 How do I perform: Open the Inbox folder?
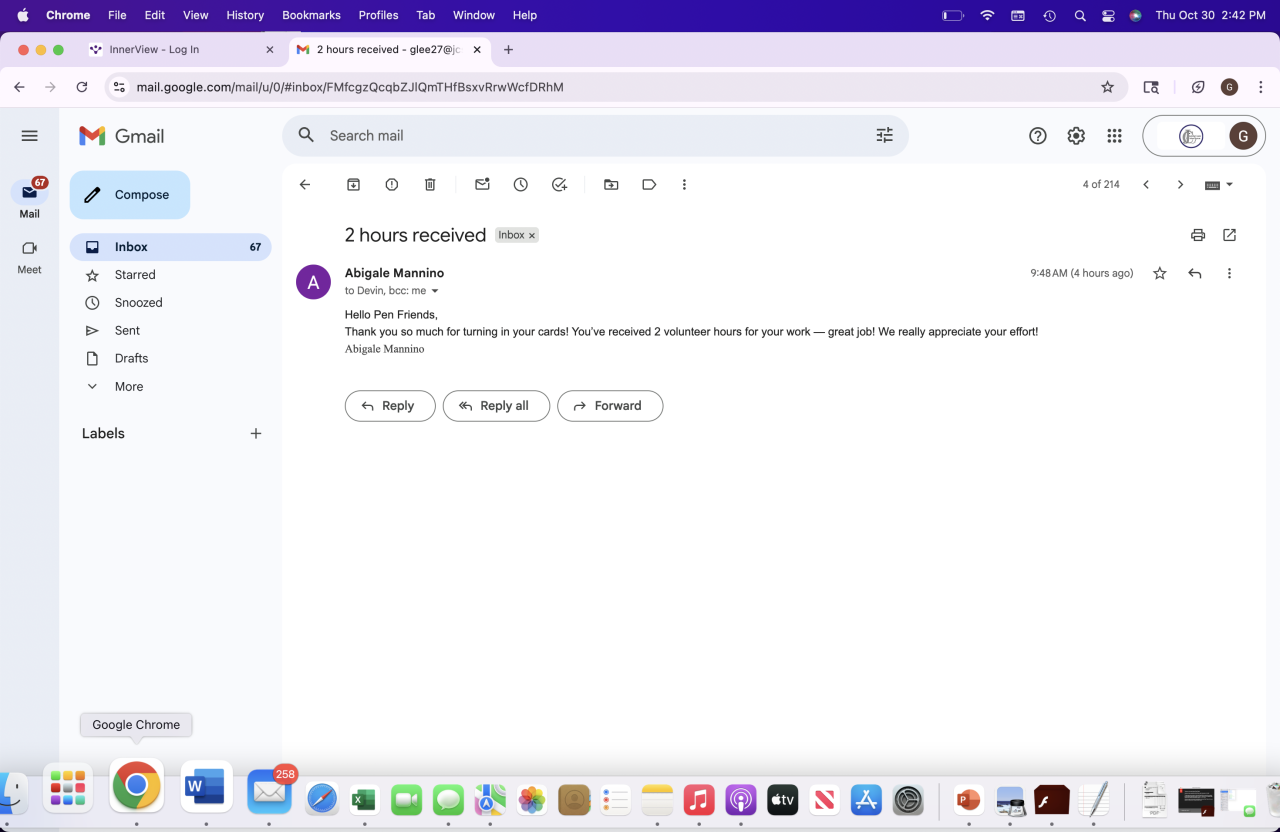pos(170,247)
